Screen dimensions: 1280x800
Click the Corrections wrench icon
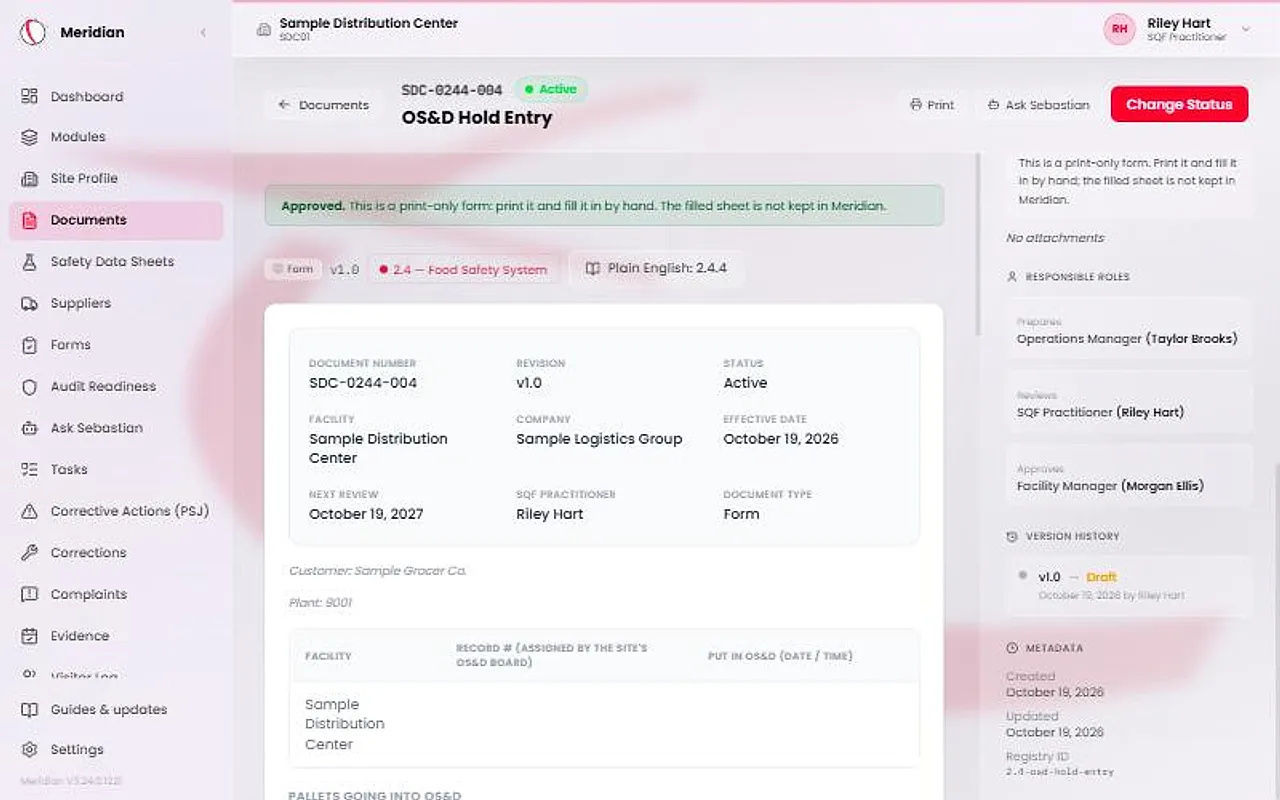[30, 553]
